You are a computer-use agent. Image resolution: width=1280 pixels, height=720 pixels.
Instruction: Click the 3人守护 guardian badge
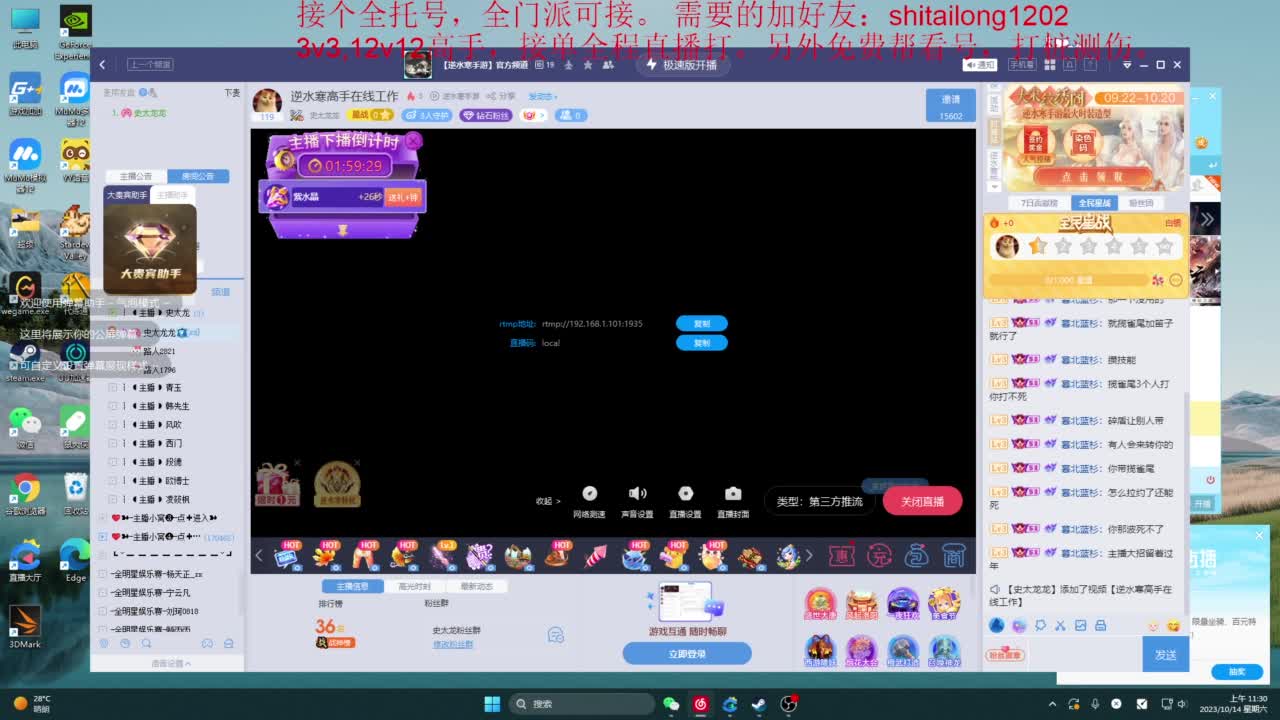428,115
